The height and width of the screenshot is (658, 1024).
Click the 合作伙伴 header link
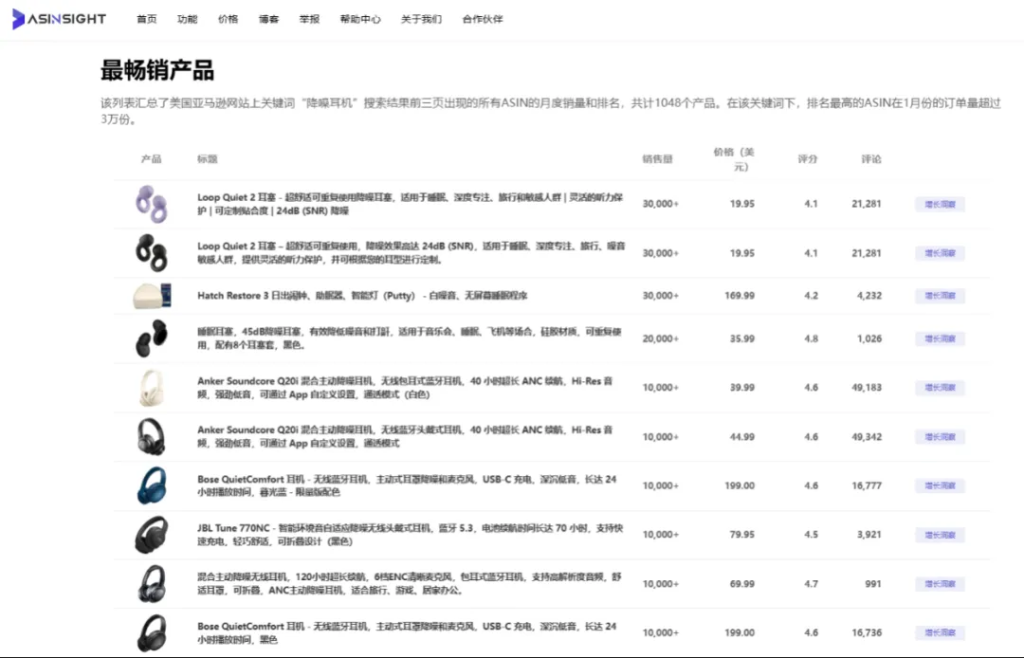(x=483, y=19)
